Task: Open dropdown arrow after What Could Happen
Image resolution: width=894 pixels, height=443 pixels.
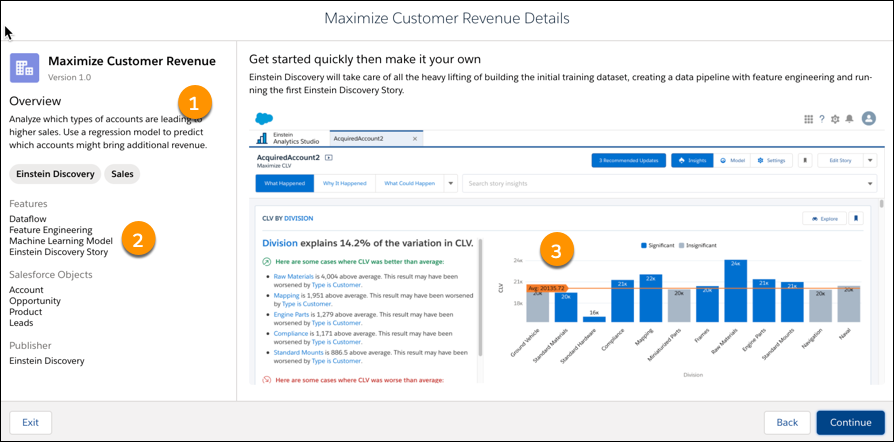Action: click(x=450, y=183)
